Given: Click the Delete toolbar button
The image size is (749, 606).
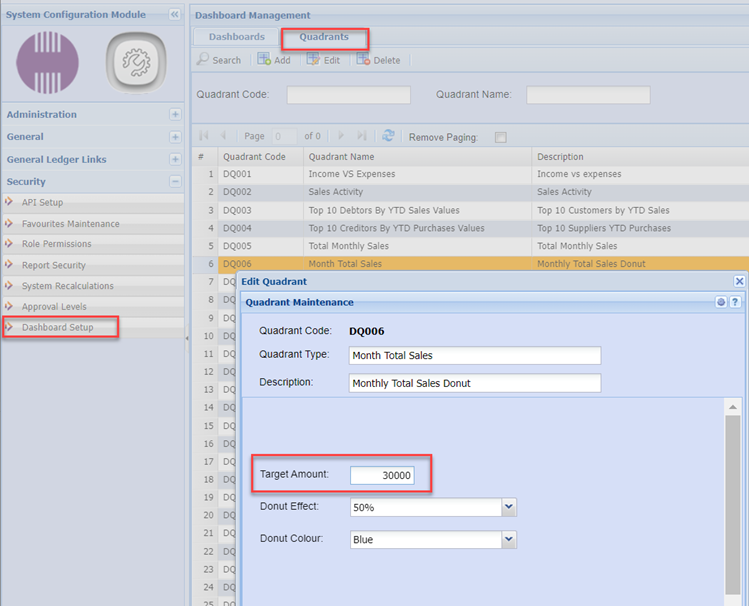Looking at the screenshot, I should 378,60.
